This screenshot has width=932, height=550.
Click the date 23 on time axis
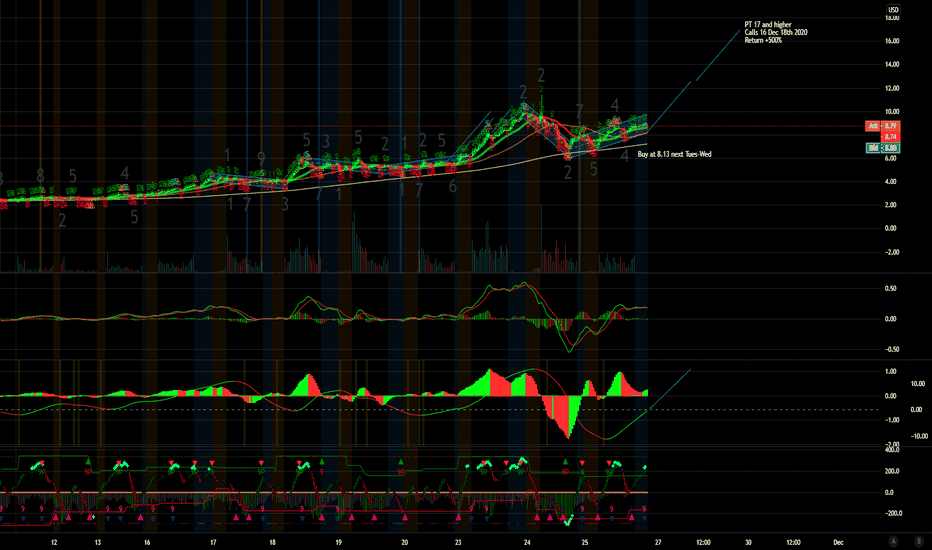click(x=458, y=542)
